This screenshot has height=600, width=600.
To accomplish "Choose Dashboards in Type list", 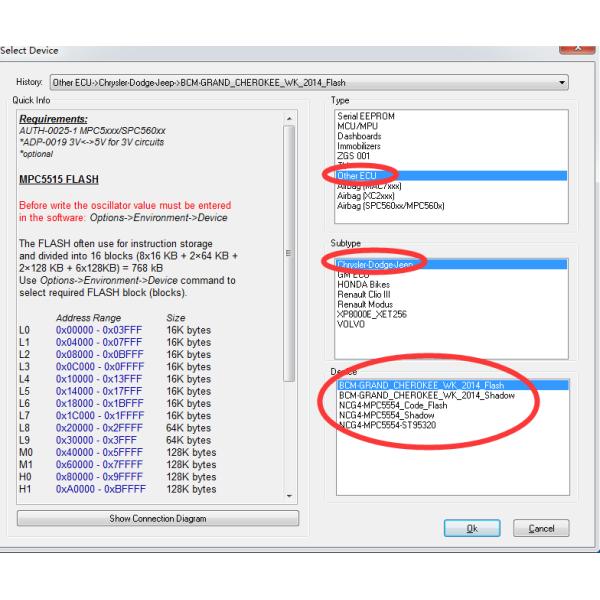I will pos(360,137).
